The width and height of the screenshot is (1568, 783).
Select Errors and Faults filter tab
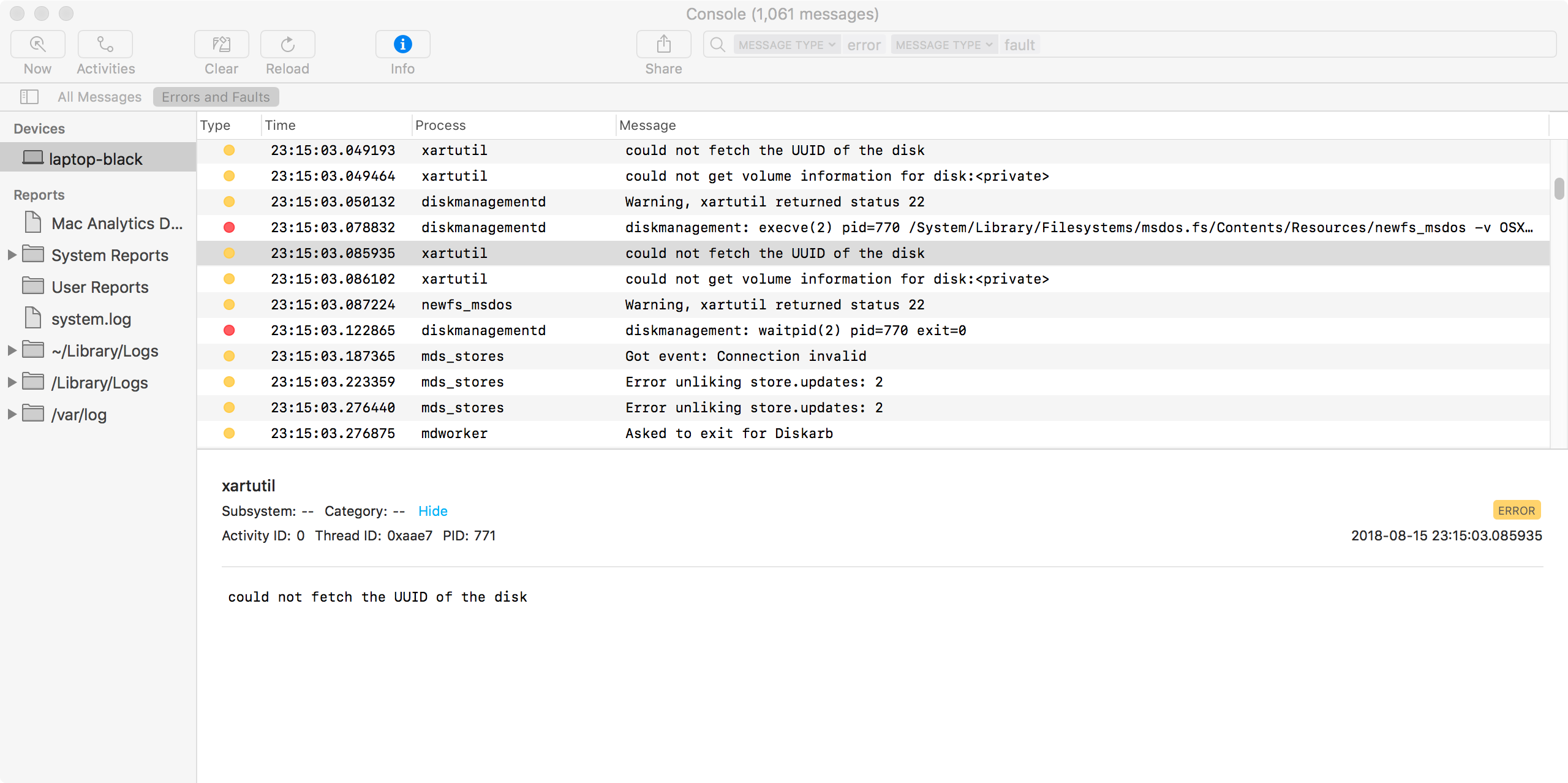pos(216,97)
